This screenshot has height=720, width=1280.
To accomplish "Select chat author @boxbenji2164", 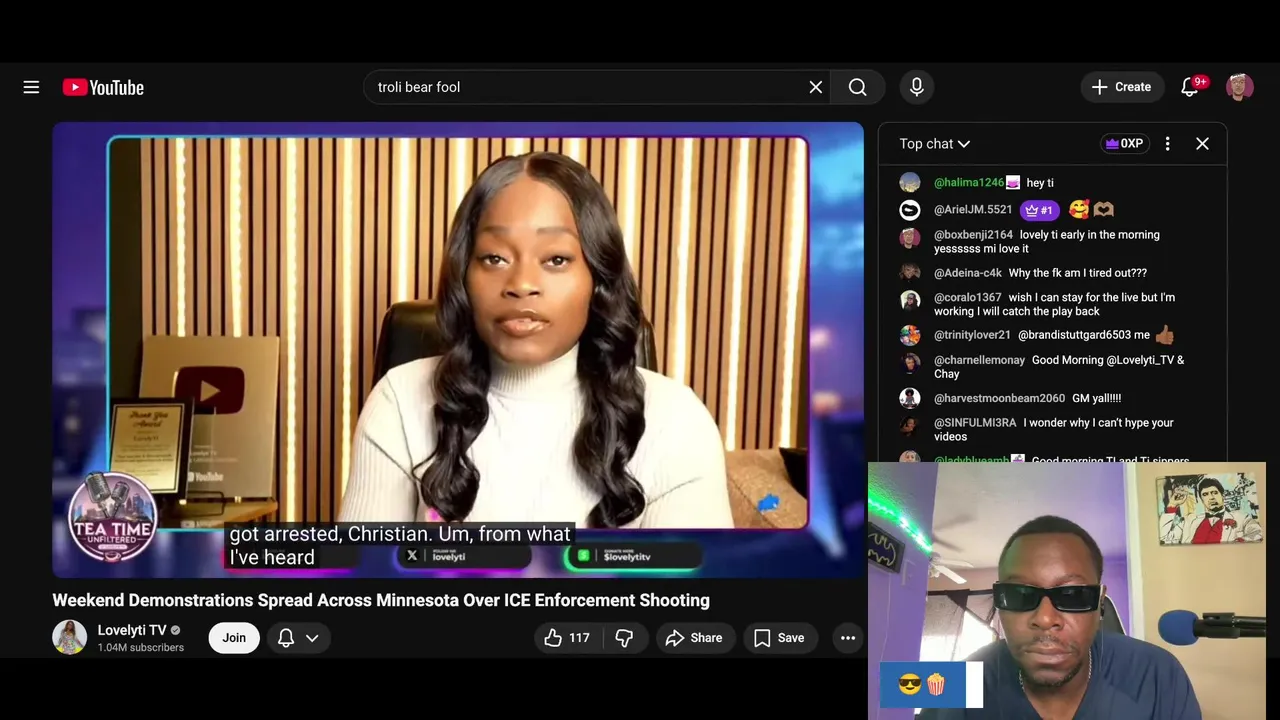I will (973, 235).
